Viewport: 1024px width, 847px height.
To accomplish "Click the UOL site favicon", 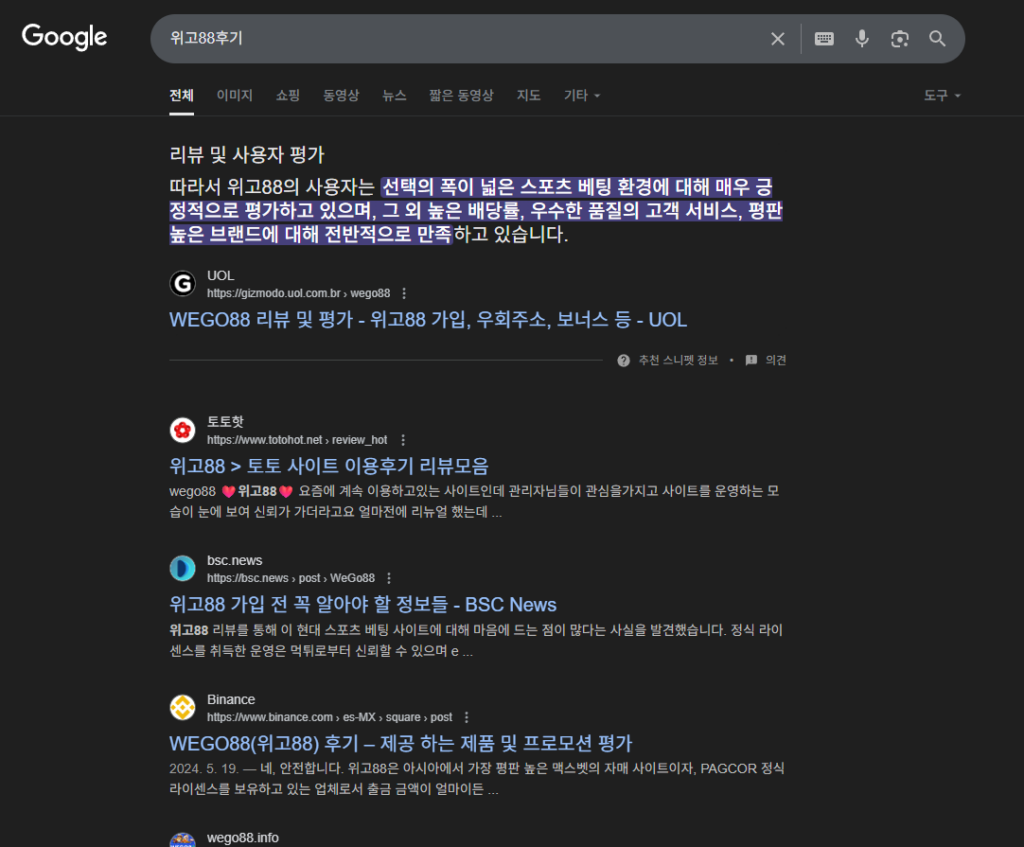I will coord(182,283).
